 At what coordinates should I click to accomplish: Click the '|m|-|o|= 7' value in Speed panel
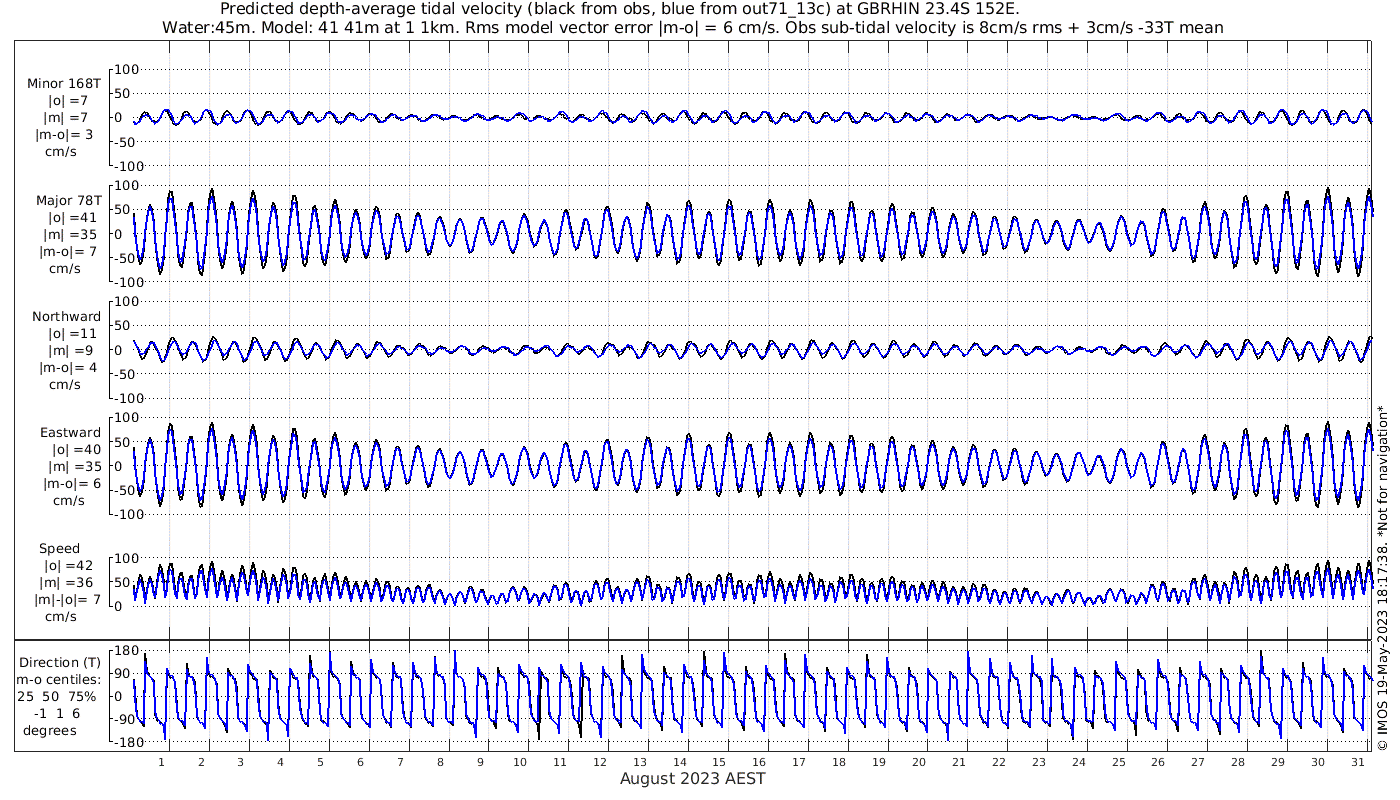(66, 599)
